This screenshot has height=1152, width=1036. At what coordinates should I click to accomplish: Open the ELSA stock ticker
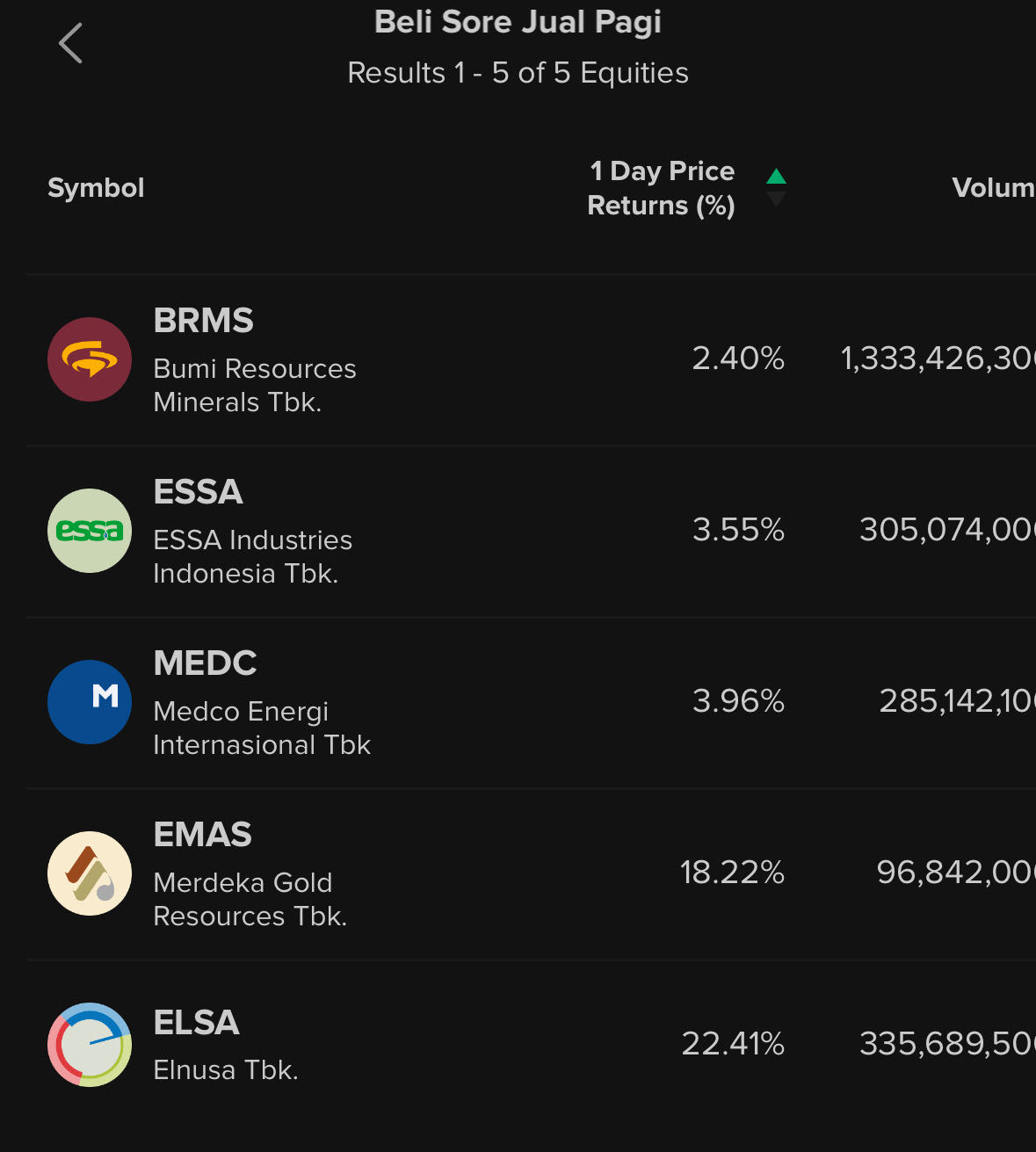[x=197, y=1023]
